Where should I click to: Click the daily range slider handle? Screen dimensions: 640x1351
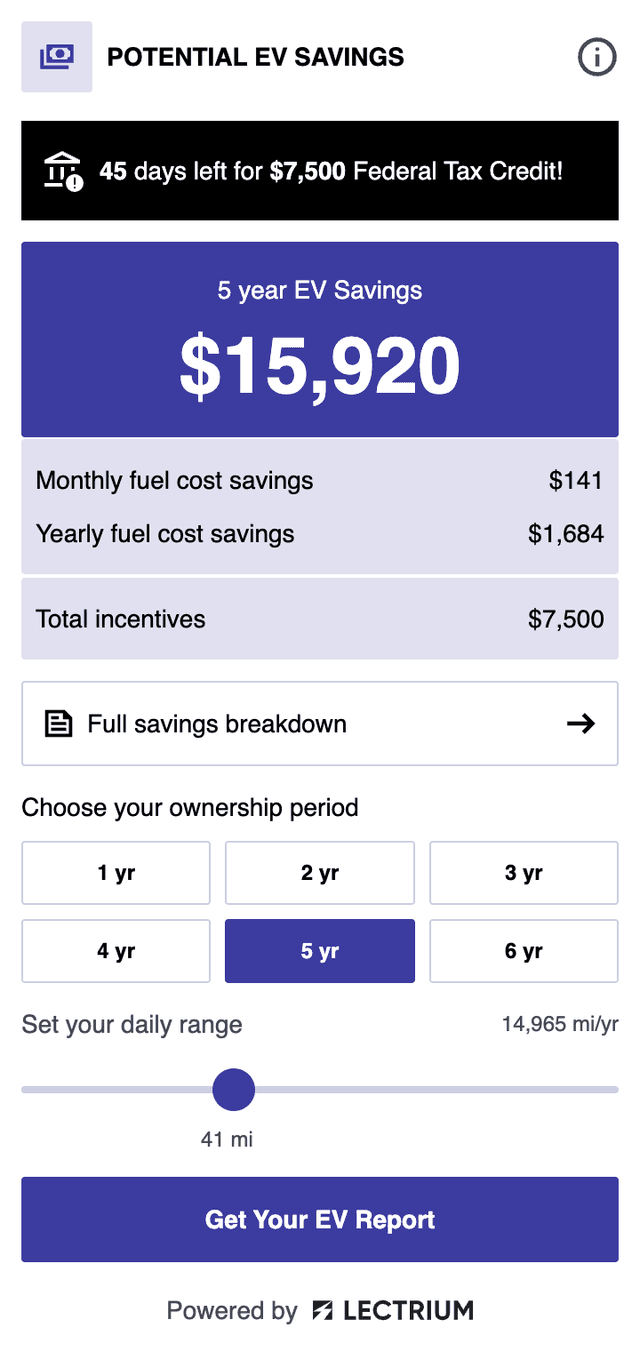point(234,1089)
